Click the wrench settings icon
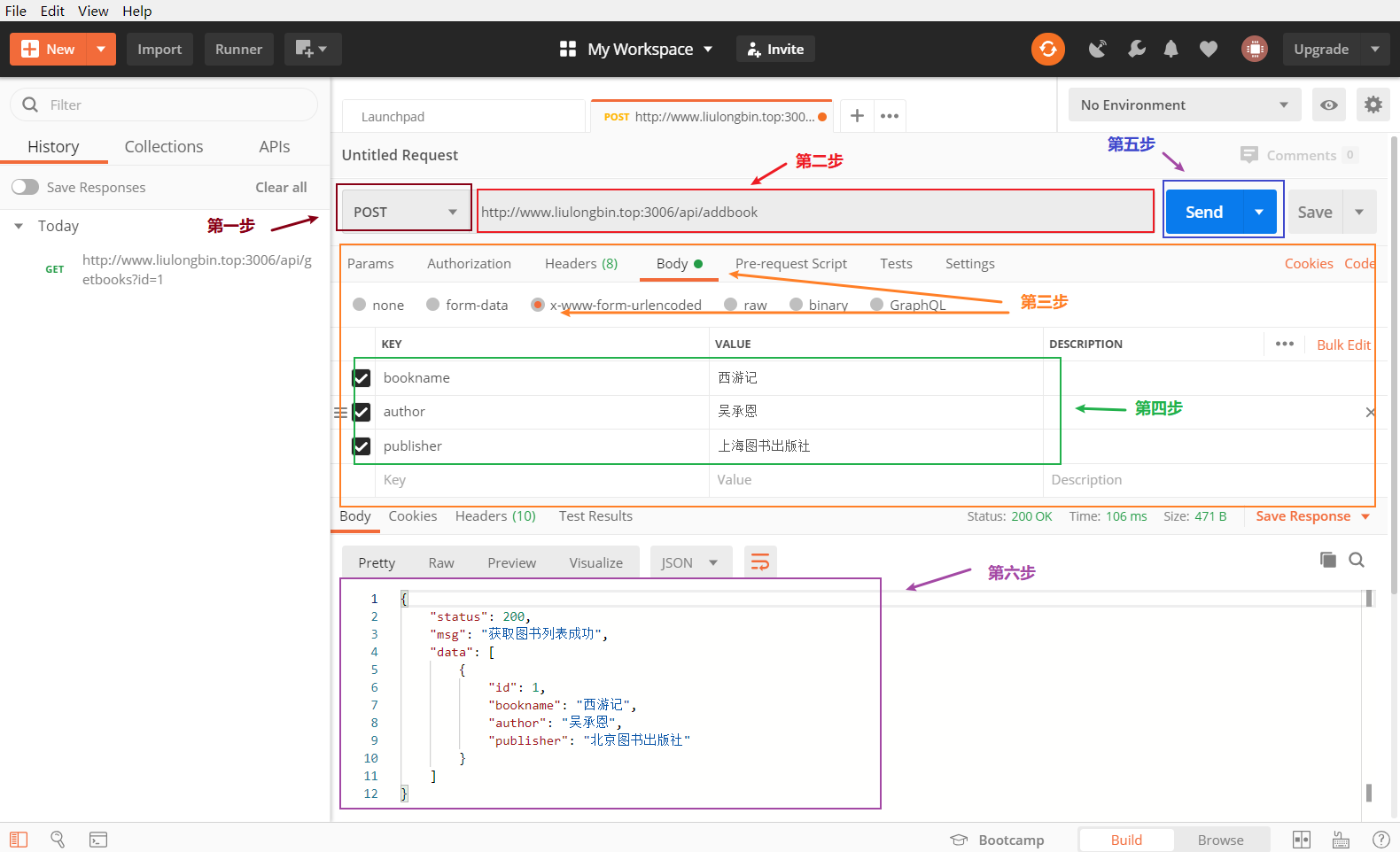Viewport: 1400px width, 852px height. coord(1136,50)
